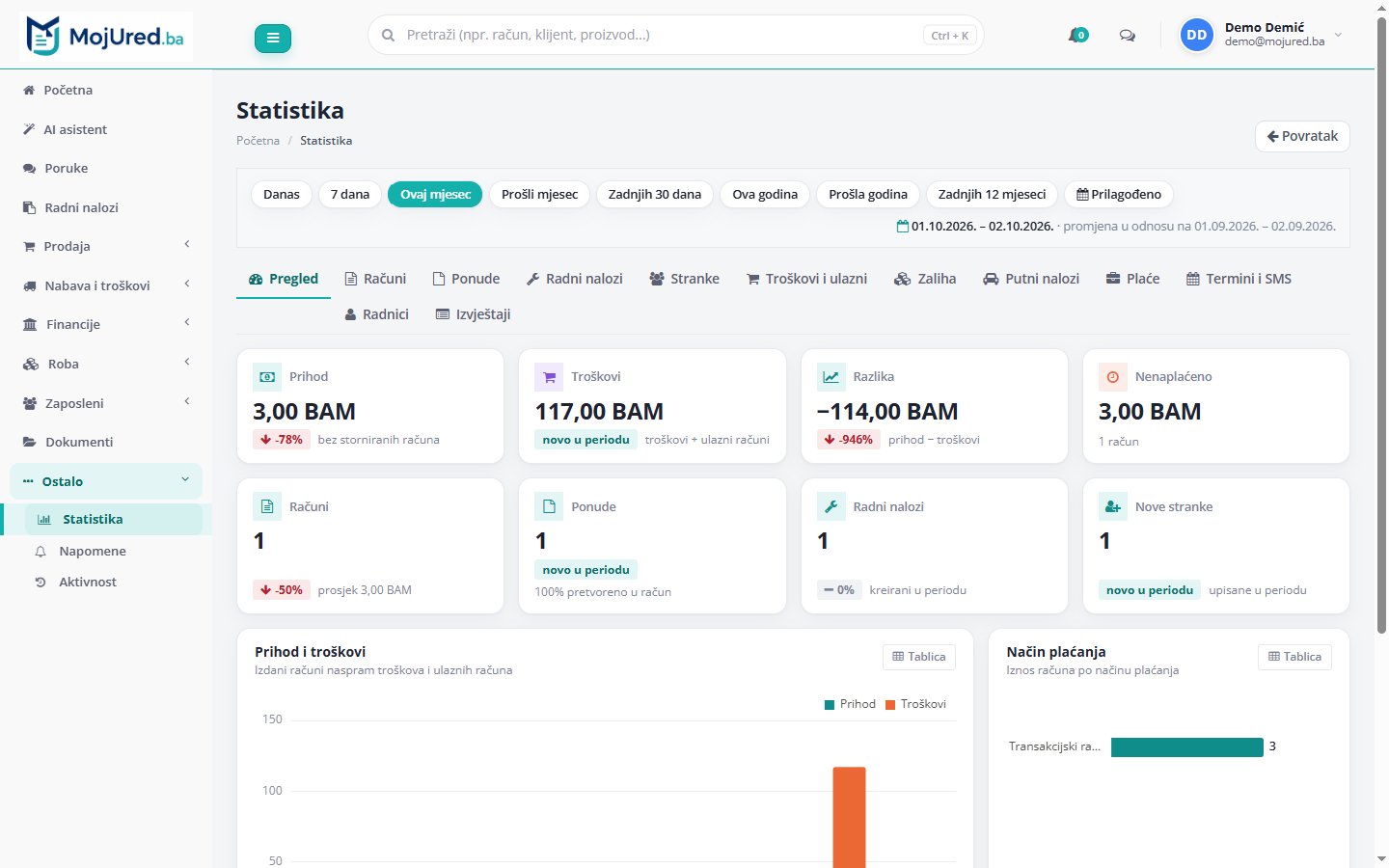Open the Početna home page in sidebar

tap(106, 90)
